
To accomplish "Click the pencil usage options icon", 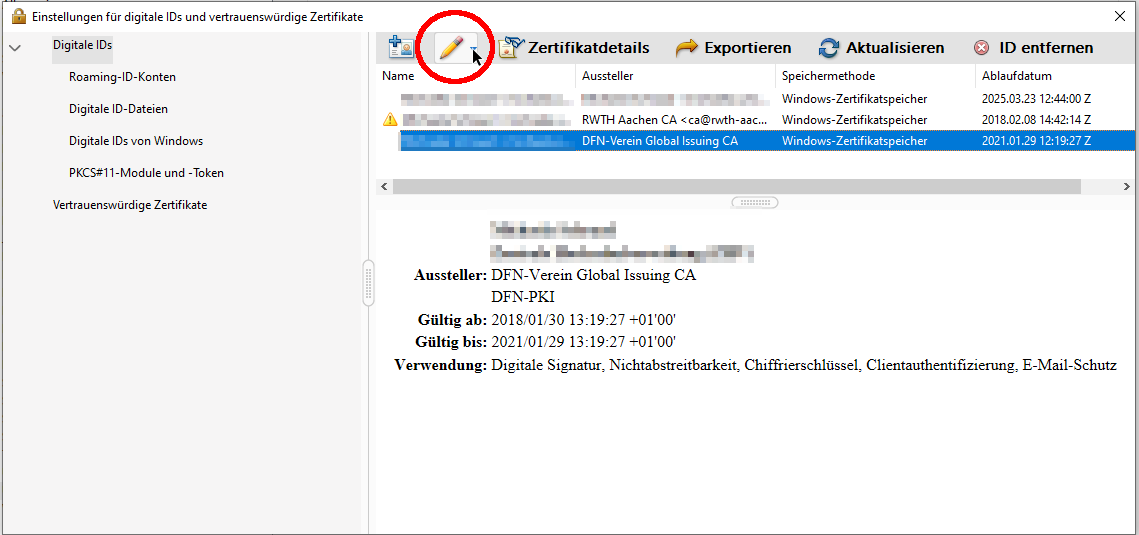I will (x=451, y=48).
